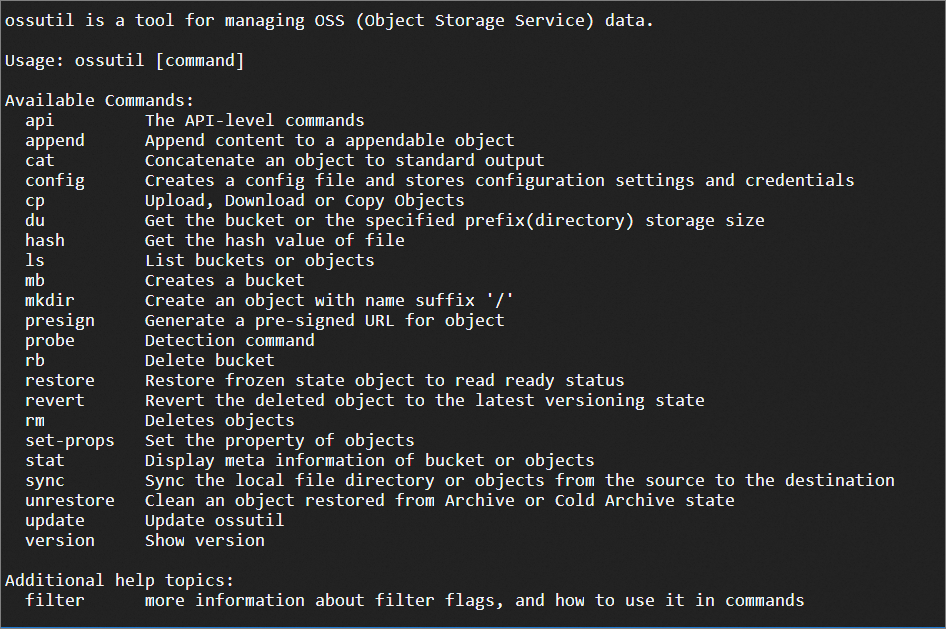Click the 'append' command in the list
This screenshot has width=946, height=629.
[x=55, y=140]
